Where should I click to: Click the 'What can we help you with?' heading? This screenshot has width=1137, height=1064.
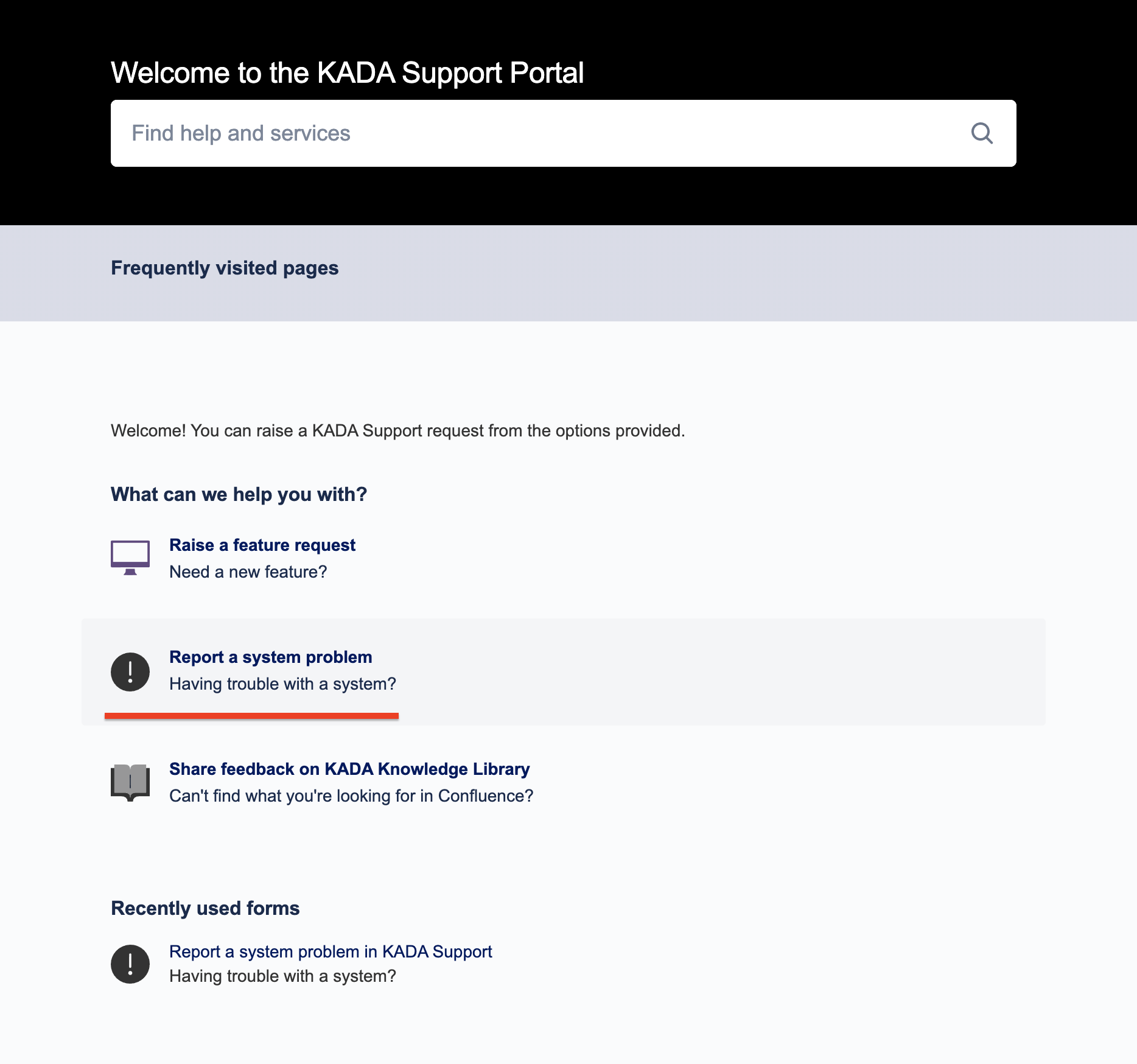(x=239, y=494)
